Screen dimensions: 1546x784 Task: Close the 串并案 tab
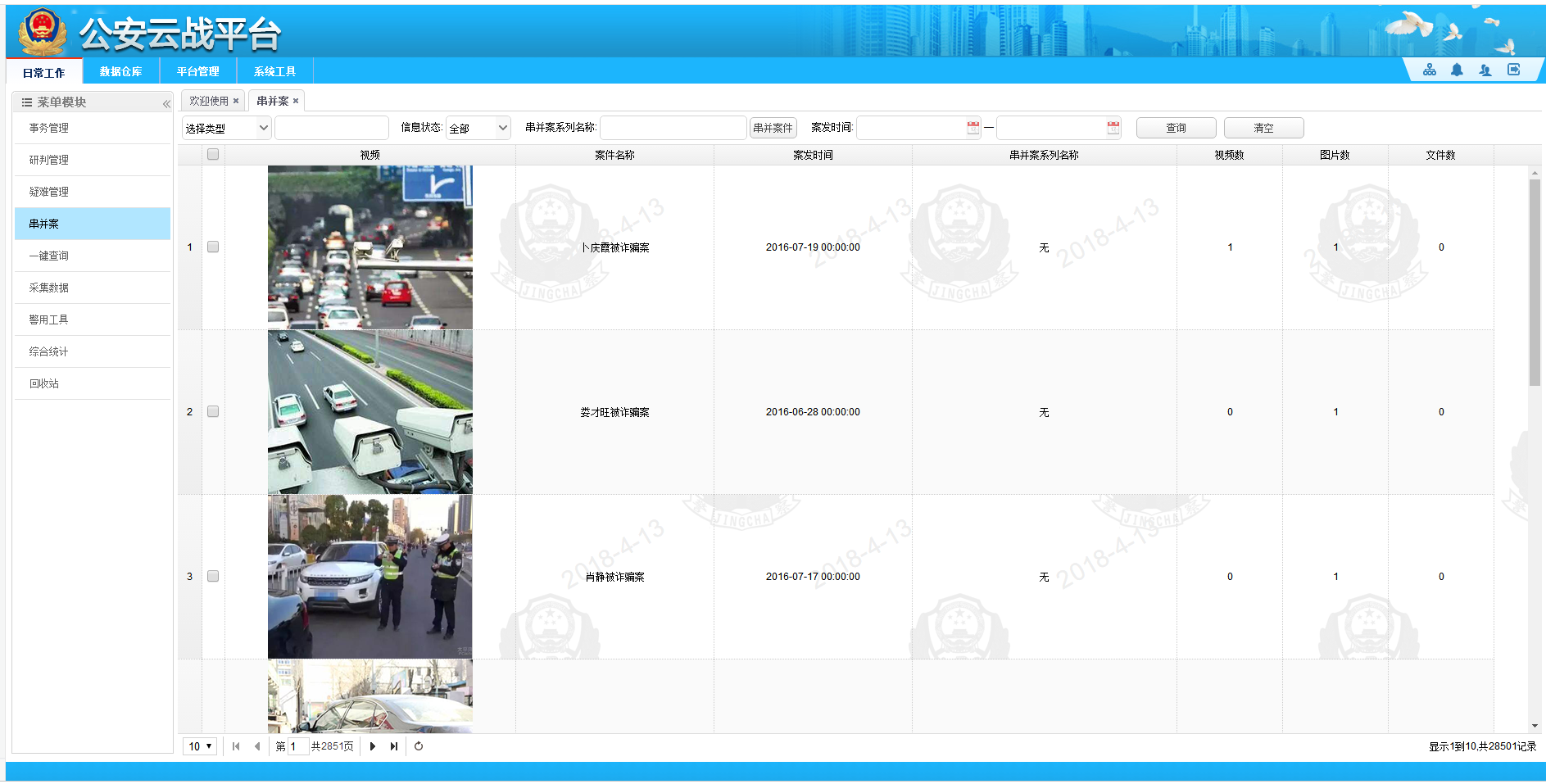pos(296,101)
